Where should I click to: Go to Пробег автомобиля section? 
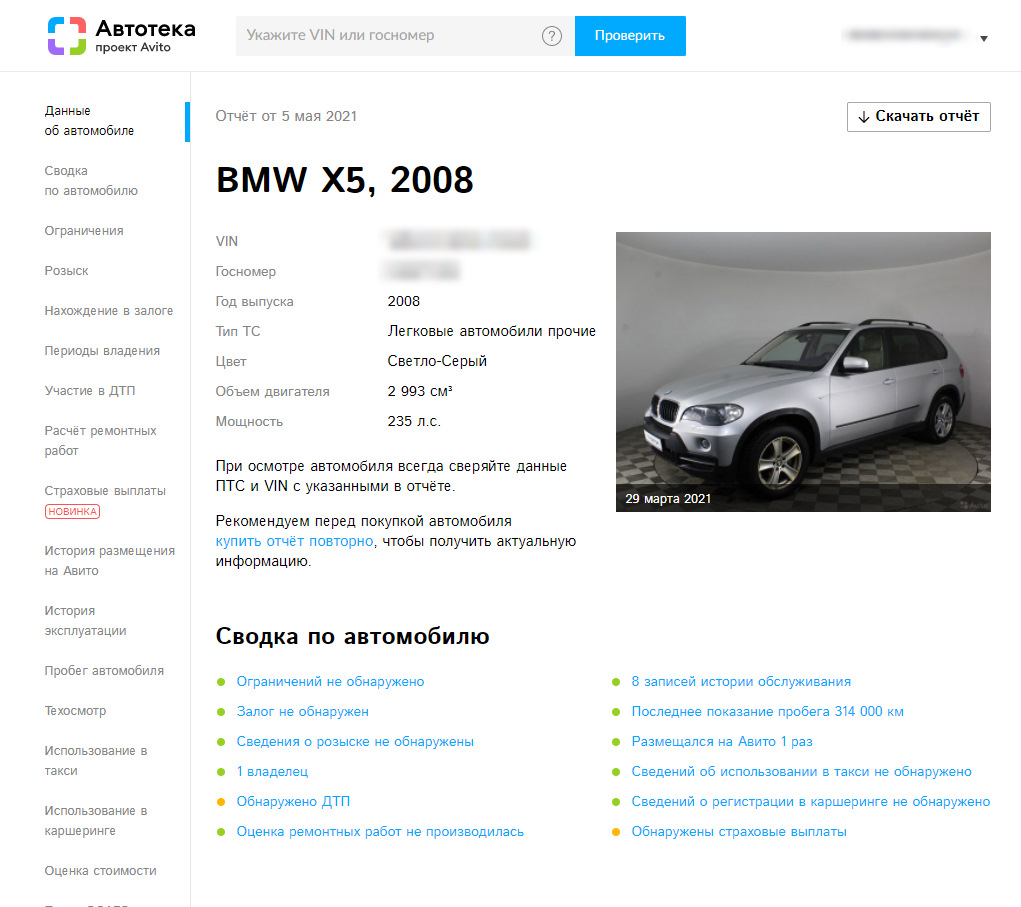point(104,671)
